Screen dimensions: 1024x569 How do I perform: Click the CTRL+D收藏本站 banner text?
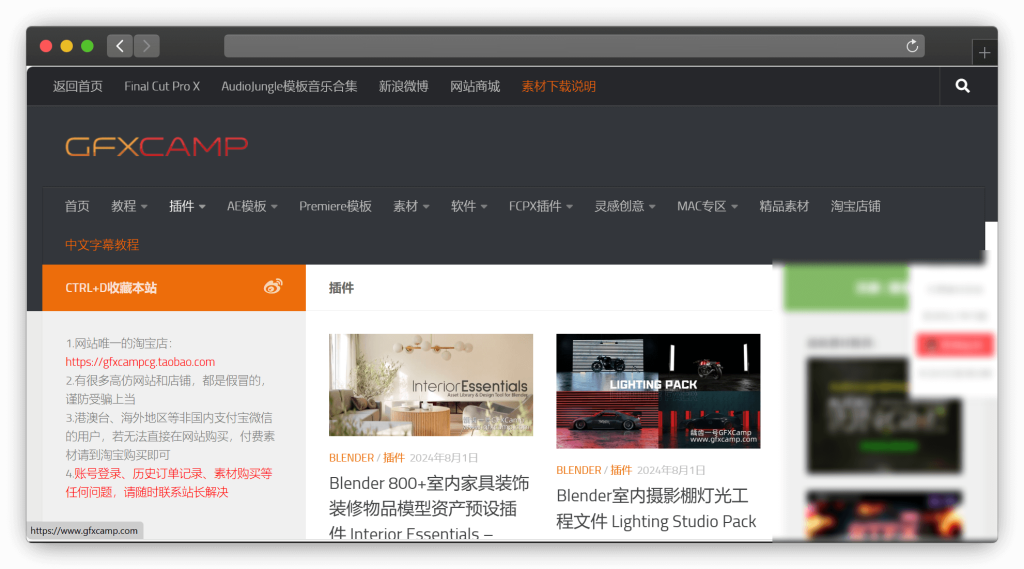[x=111, y=288]
